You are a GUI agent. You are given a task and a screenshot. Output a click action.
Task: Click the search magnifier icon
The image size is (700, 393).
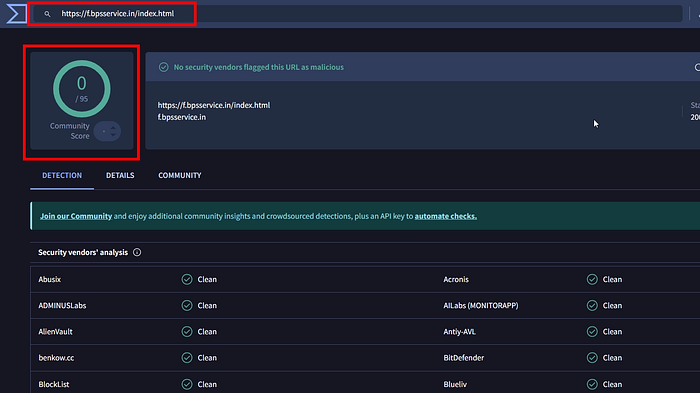coord(47,14)
